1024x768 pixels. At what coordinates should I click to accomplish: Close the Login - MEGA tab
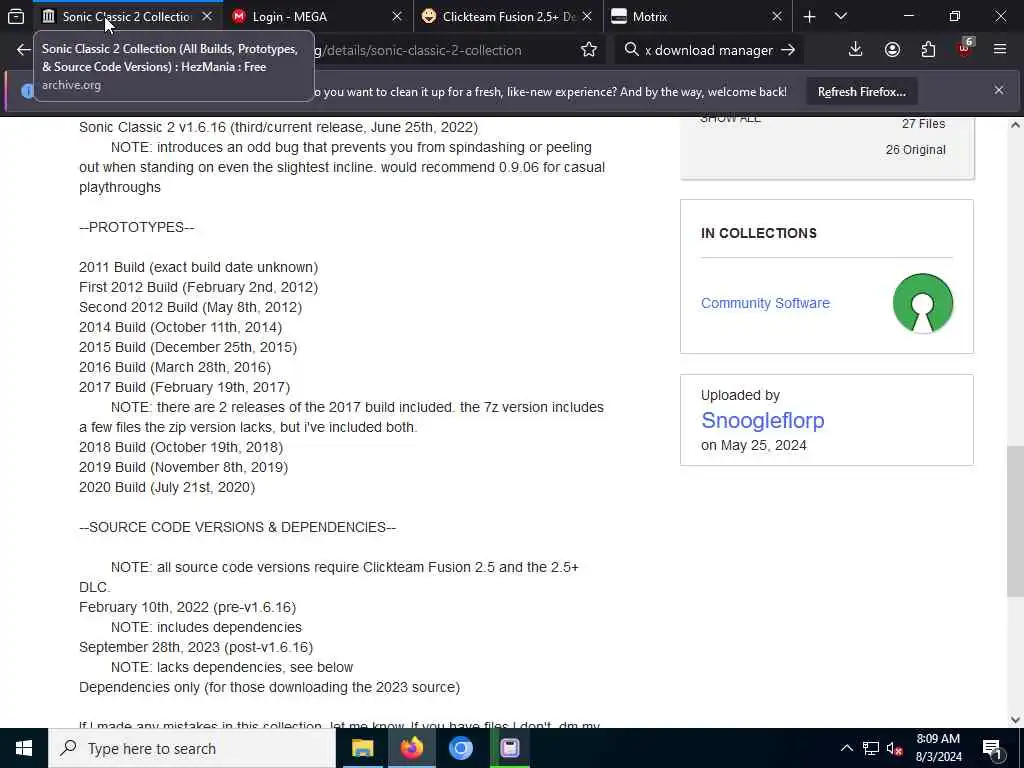click(396, 17)
